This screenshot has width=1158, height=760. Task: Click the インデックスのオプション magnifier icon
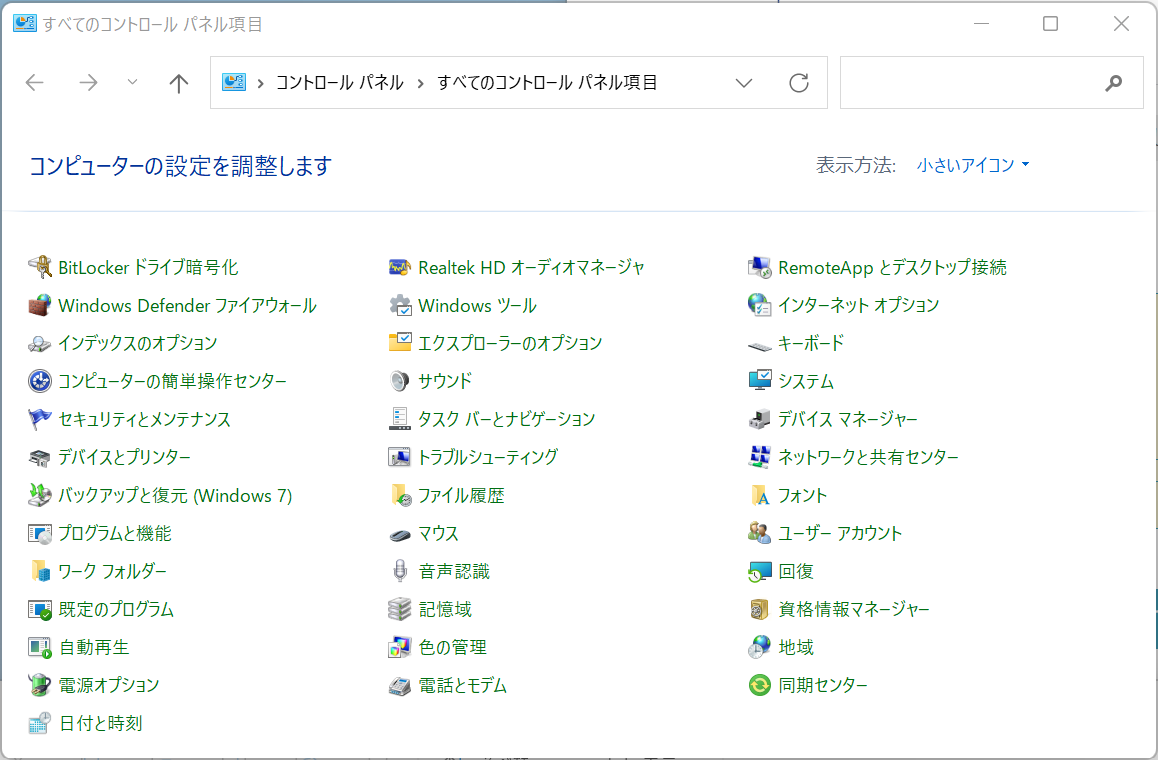tap(39, 343)
